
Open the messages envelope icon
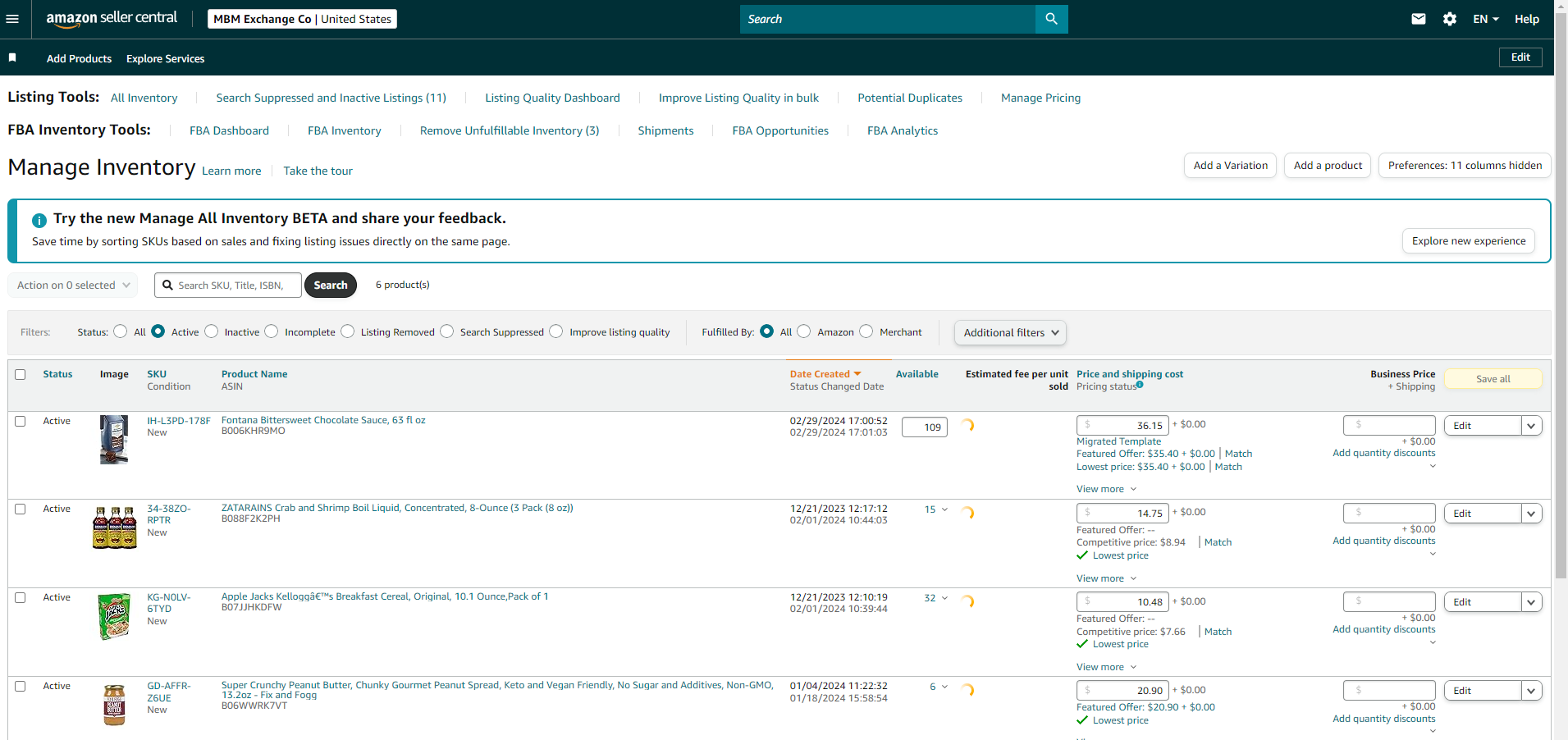pyautogui.click(x=1418, y=19)
